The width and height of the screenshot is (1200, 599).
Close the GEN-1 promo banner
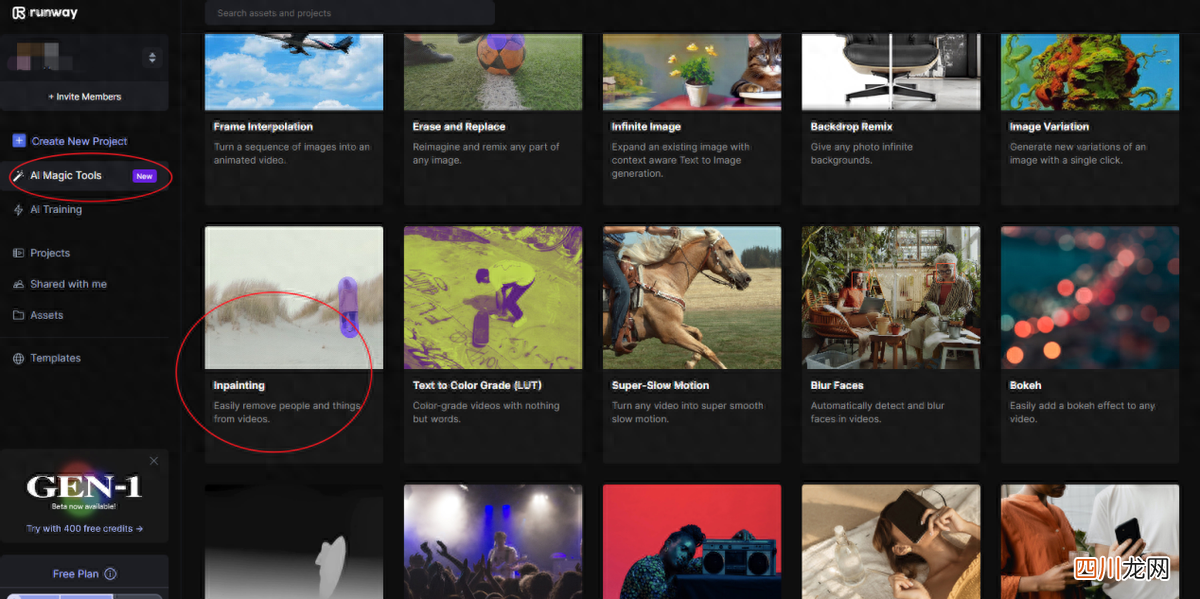[154, 461]
